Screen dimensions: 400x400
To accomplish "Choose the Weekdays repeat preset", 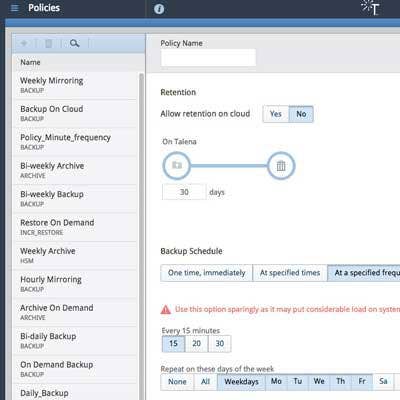I will click(x=241, y=382).
